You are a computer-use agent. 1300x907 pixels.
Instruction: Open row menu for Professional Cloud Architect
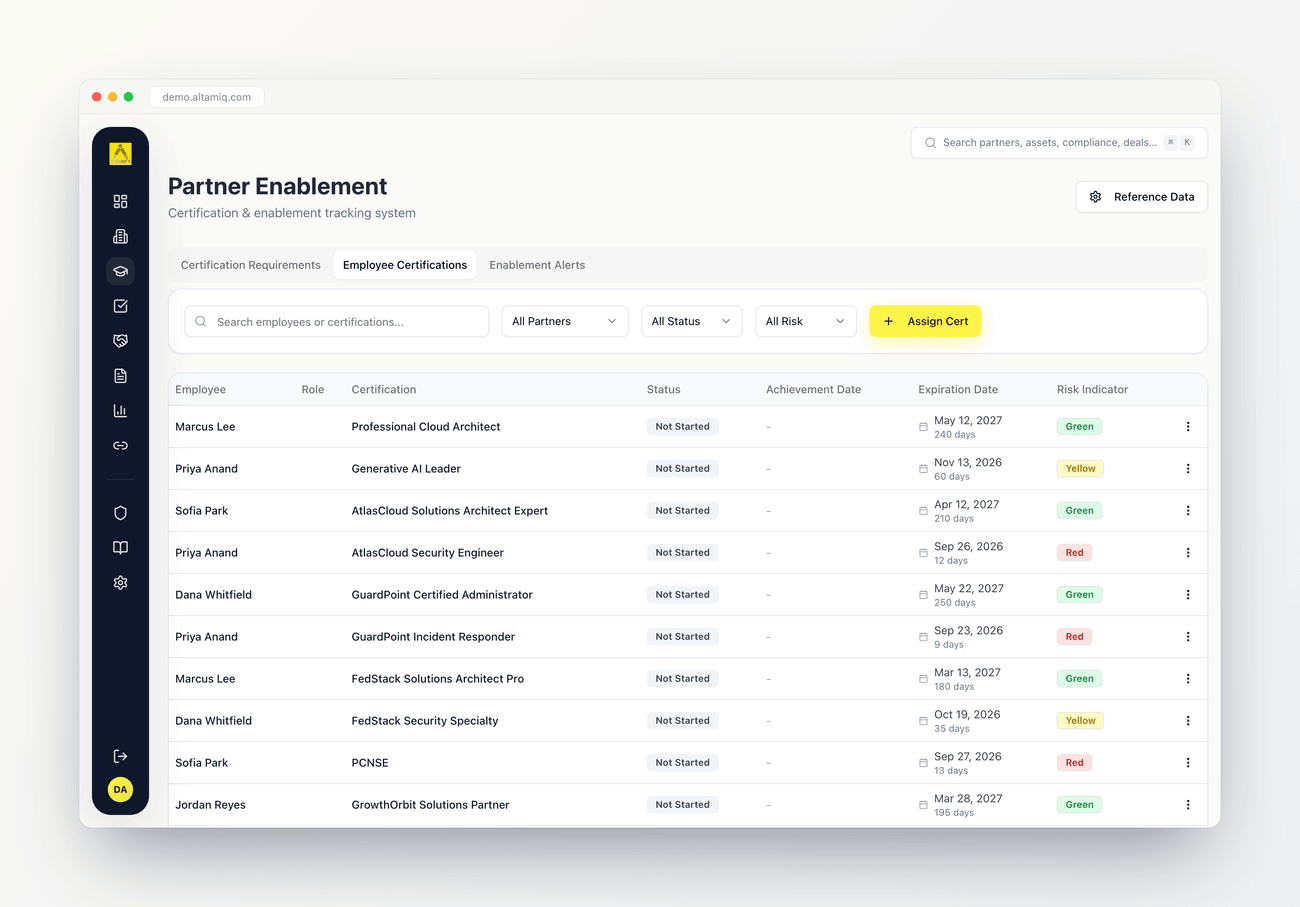[1188, 427]
